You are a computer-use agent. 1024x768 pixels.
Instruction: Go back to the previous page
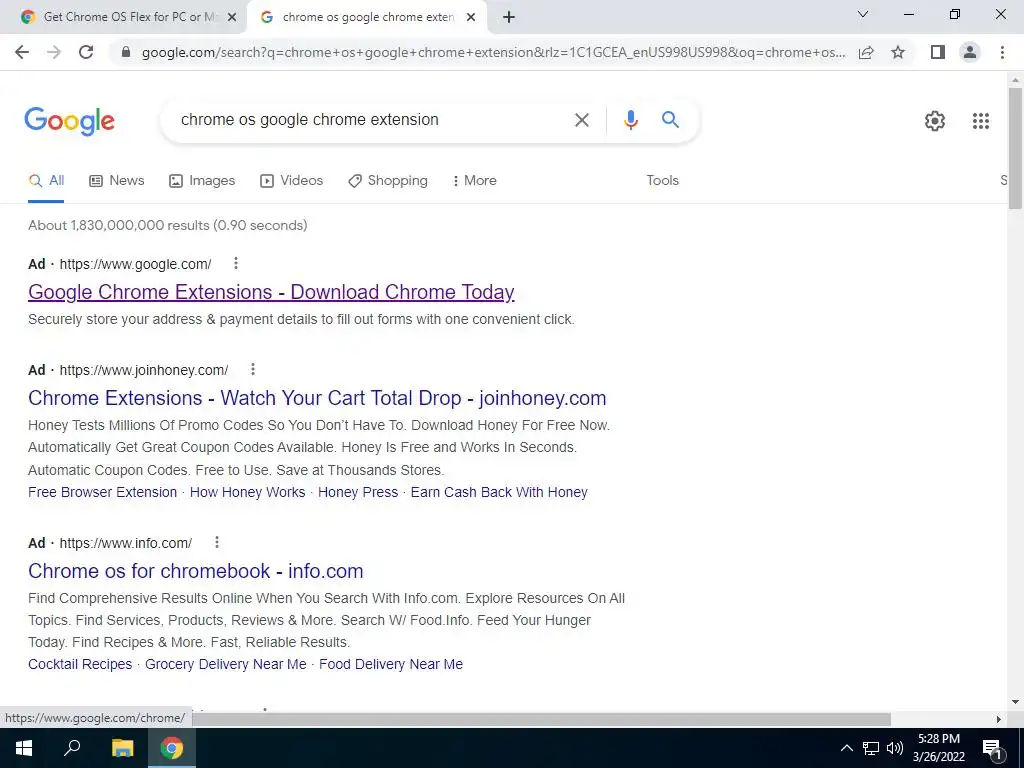(22, 52)
